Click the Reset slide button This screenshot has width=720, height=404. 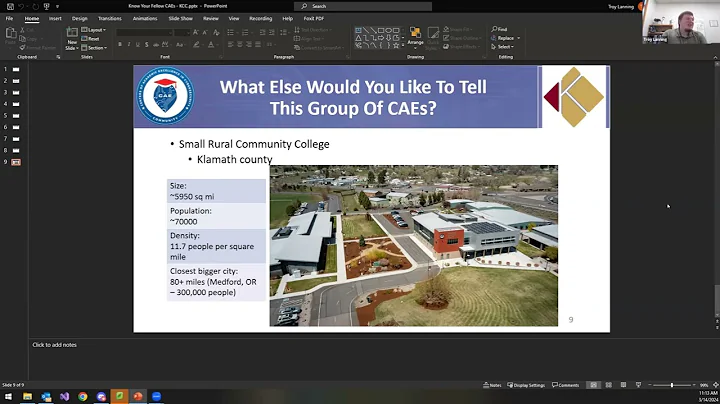(90, 39)
